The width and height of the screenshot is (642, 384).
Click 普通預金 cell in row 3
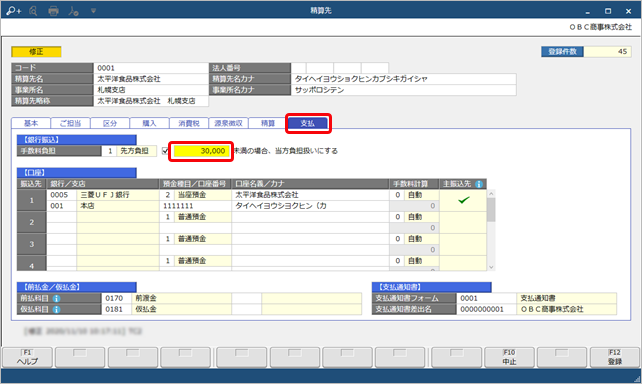(203, 239)
